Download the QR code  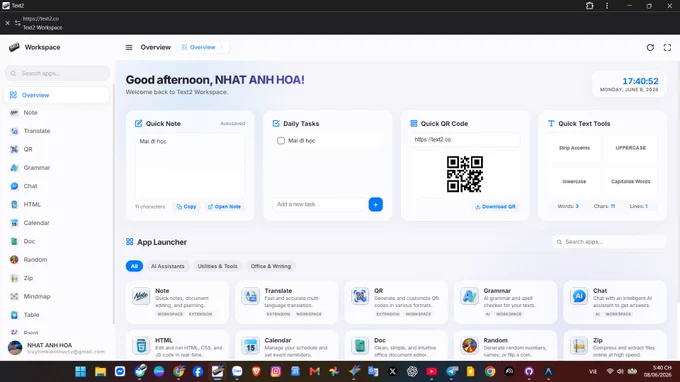495,207
